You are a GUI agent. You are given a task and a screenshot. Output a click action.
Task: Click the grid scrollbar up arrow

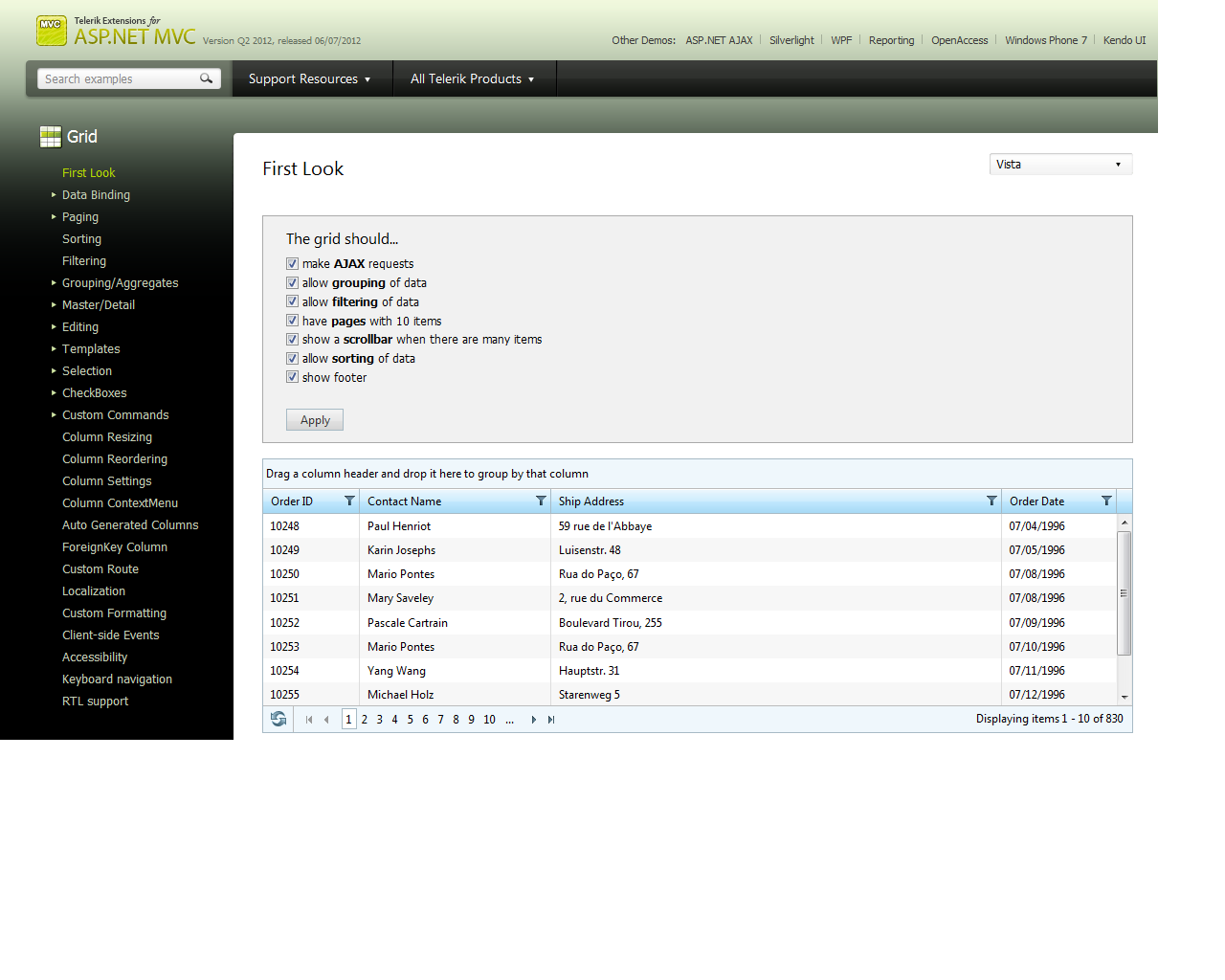point(1125,522)
